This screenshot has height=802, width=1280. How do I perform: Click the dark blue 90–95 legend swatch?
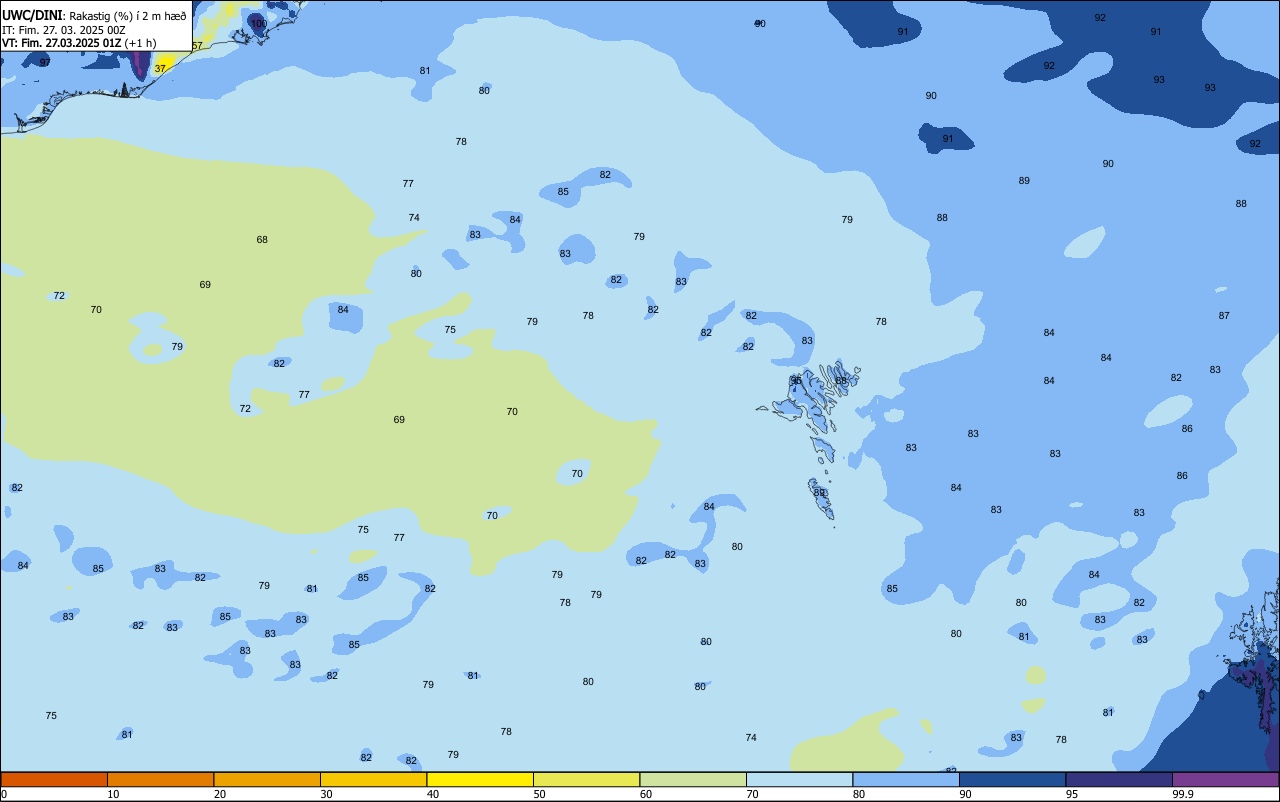coord(1012,779)
